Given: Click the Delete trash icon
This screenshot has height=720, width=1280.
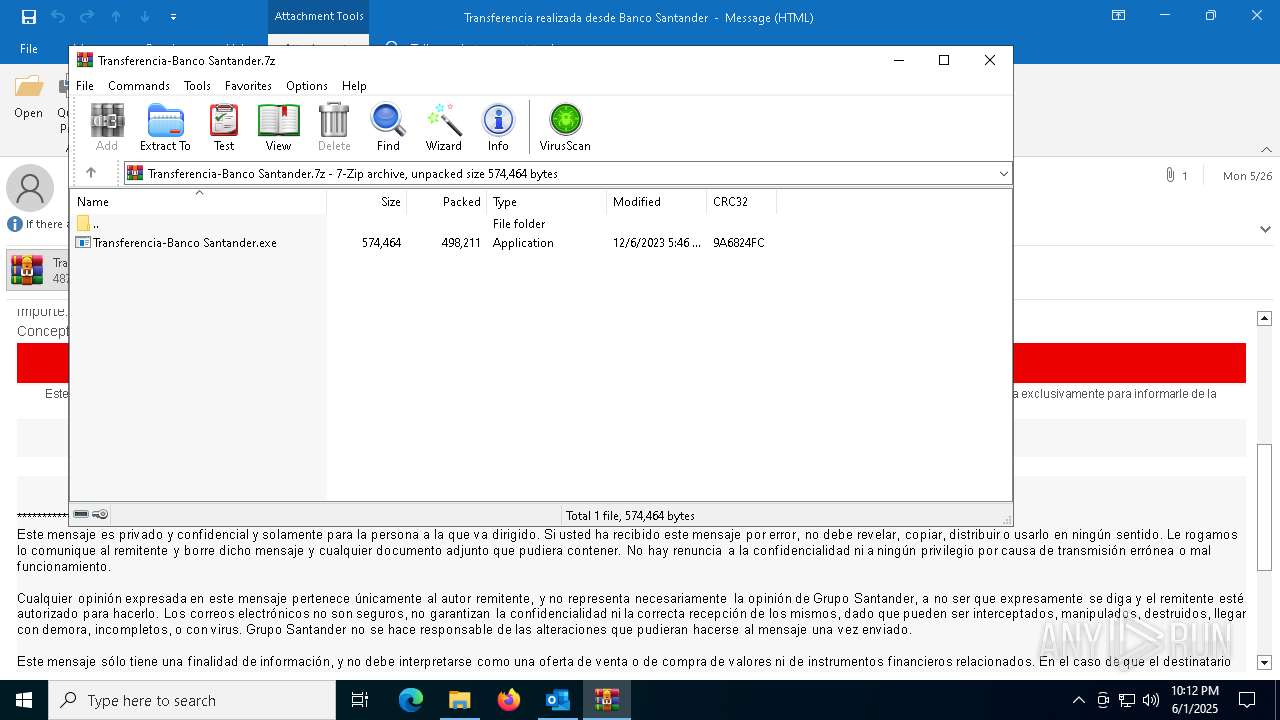Looking at the screenshot, I should click(334, 127).
